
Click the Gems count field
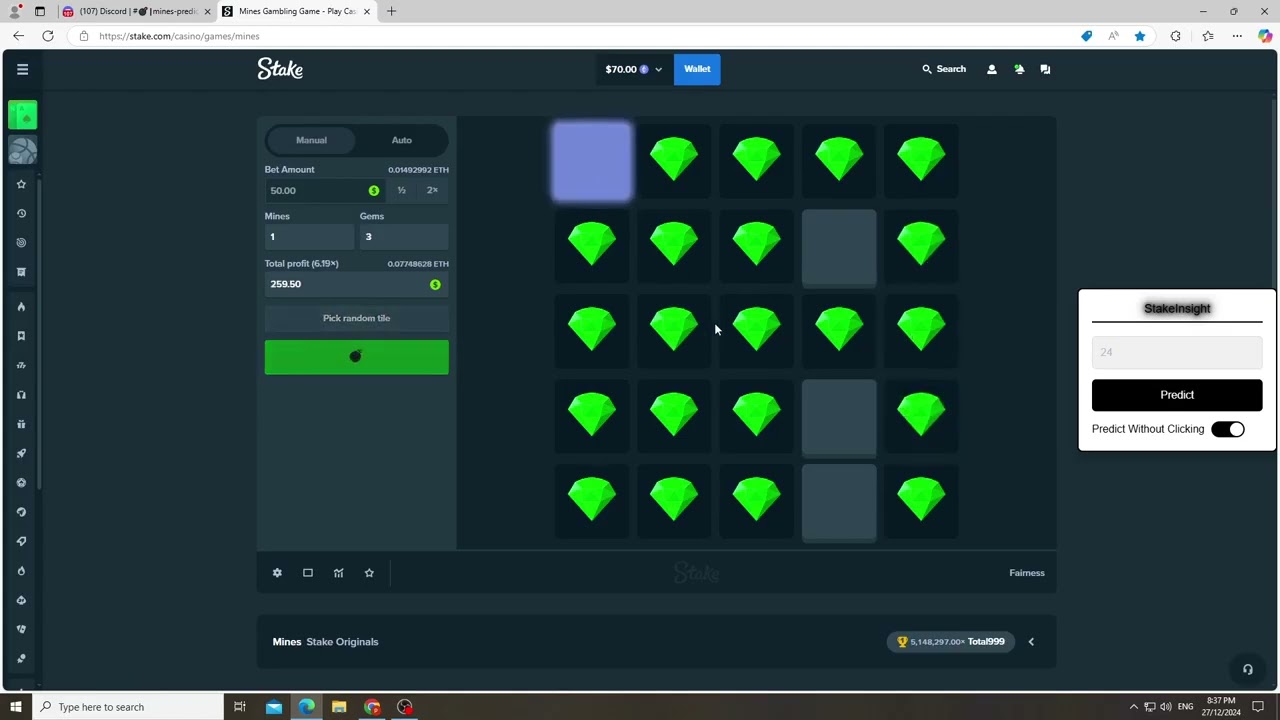point(404,237)
